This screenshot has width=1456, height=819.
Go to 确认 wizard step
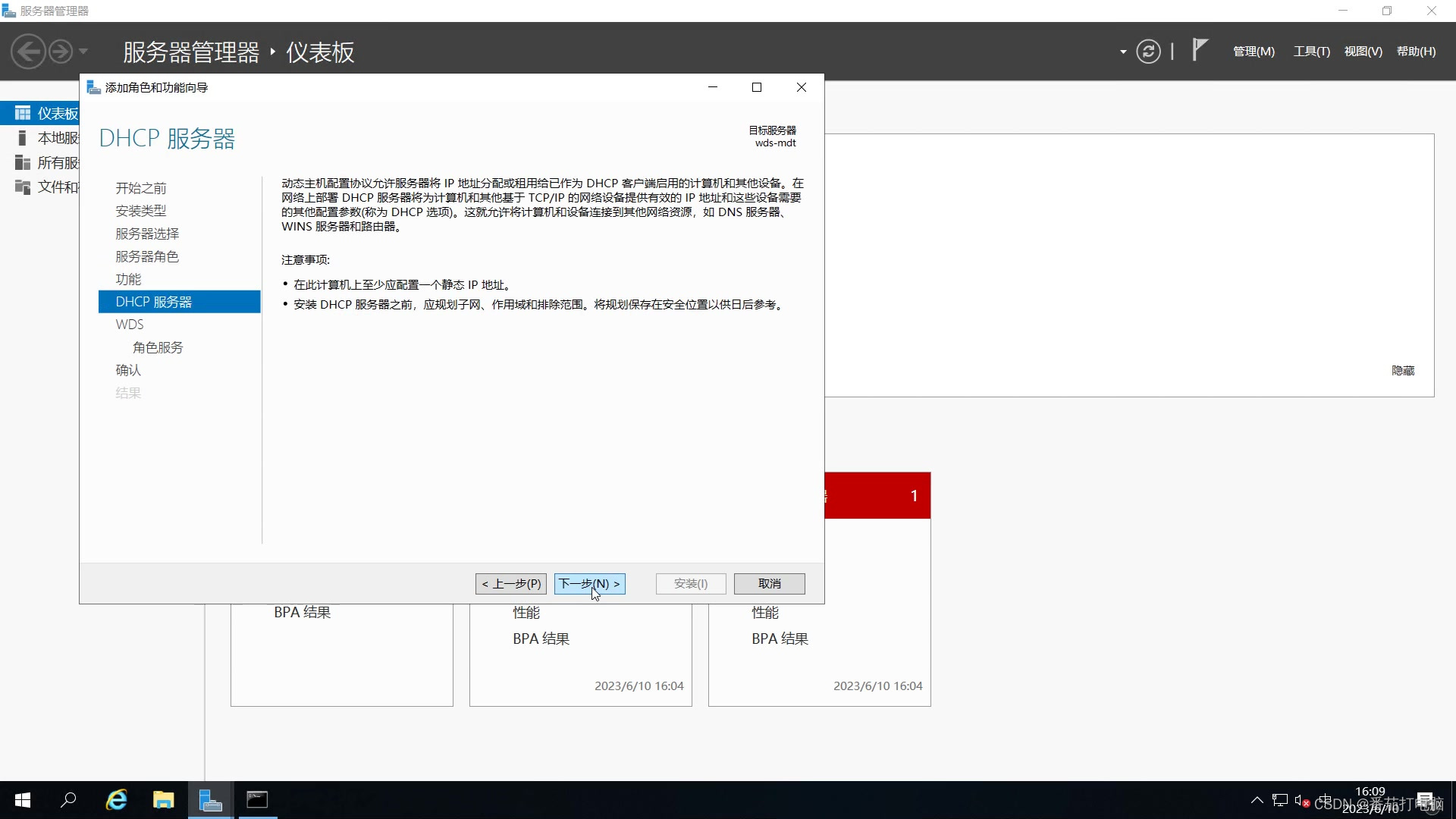click(128, 370)
